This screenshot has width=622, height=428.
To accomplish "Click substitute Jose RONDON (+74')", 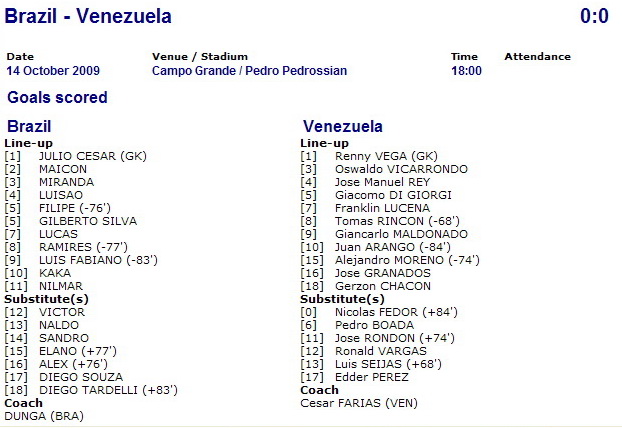I will tap(395, 338).
